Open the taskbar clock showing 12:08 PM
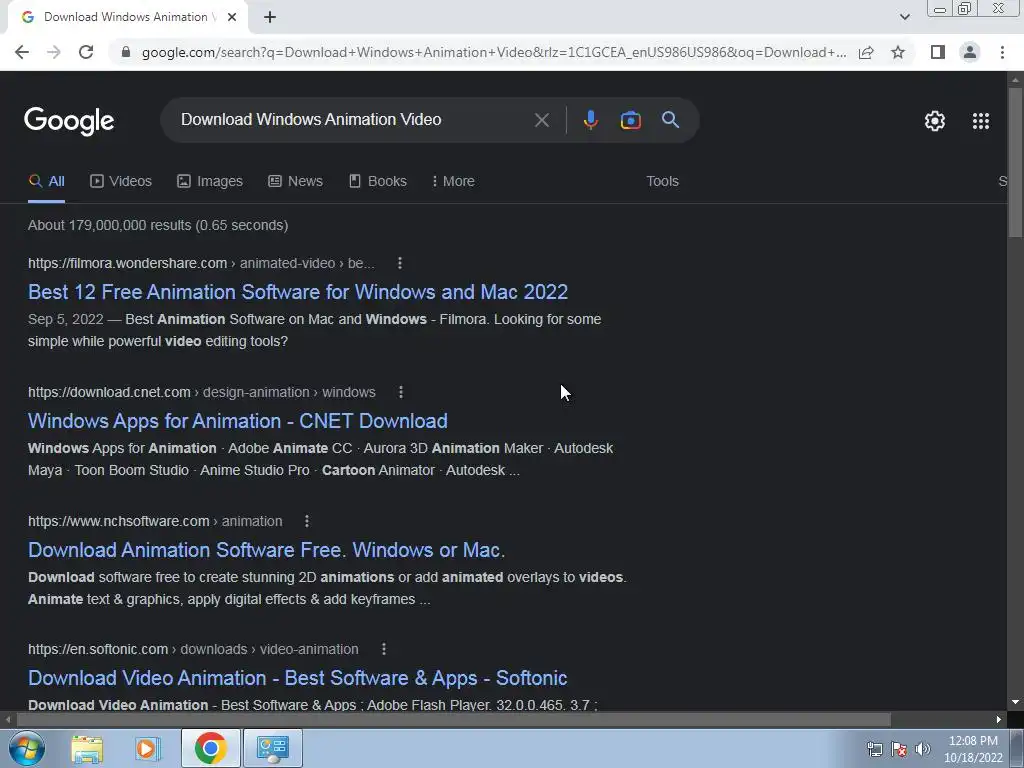 coord(973,749)
